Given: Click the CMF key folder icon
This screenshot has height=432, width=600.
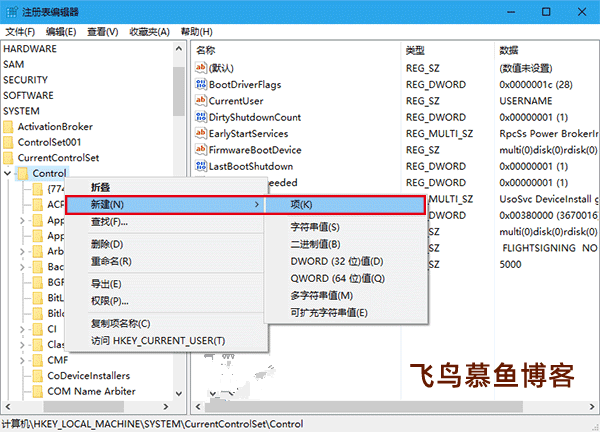Looking at the screenshot, I should click(38, 360).
